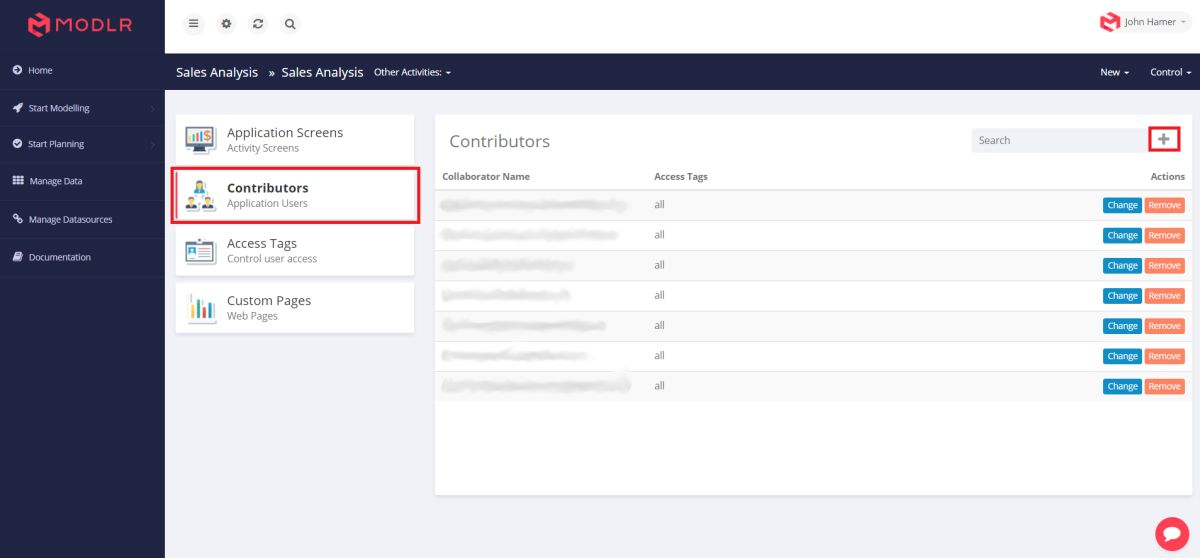Image resolution: width=1200 pixels, height=558 pixels.
Task: Select the Contributors Application Users card
Action: tap(295, 195)
